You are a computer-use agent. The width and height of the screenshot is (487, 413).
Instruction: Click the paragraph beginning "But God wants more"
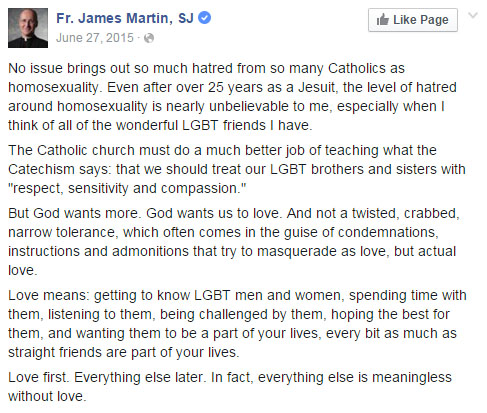[x=234, y=242]
